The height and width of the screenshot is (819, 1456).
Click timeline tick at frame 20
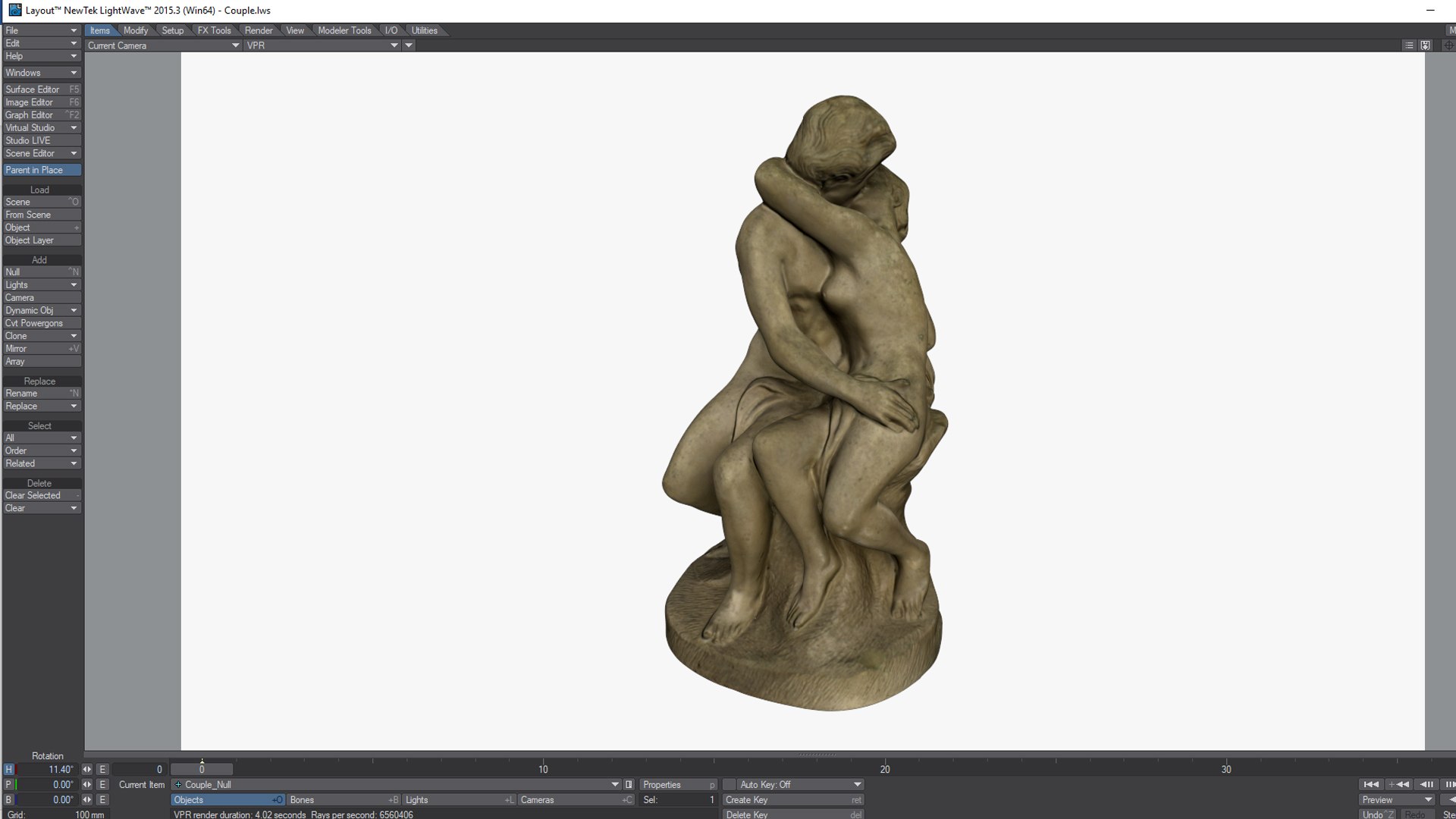(x=884, y=767)
